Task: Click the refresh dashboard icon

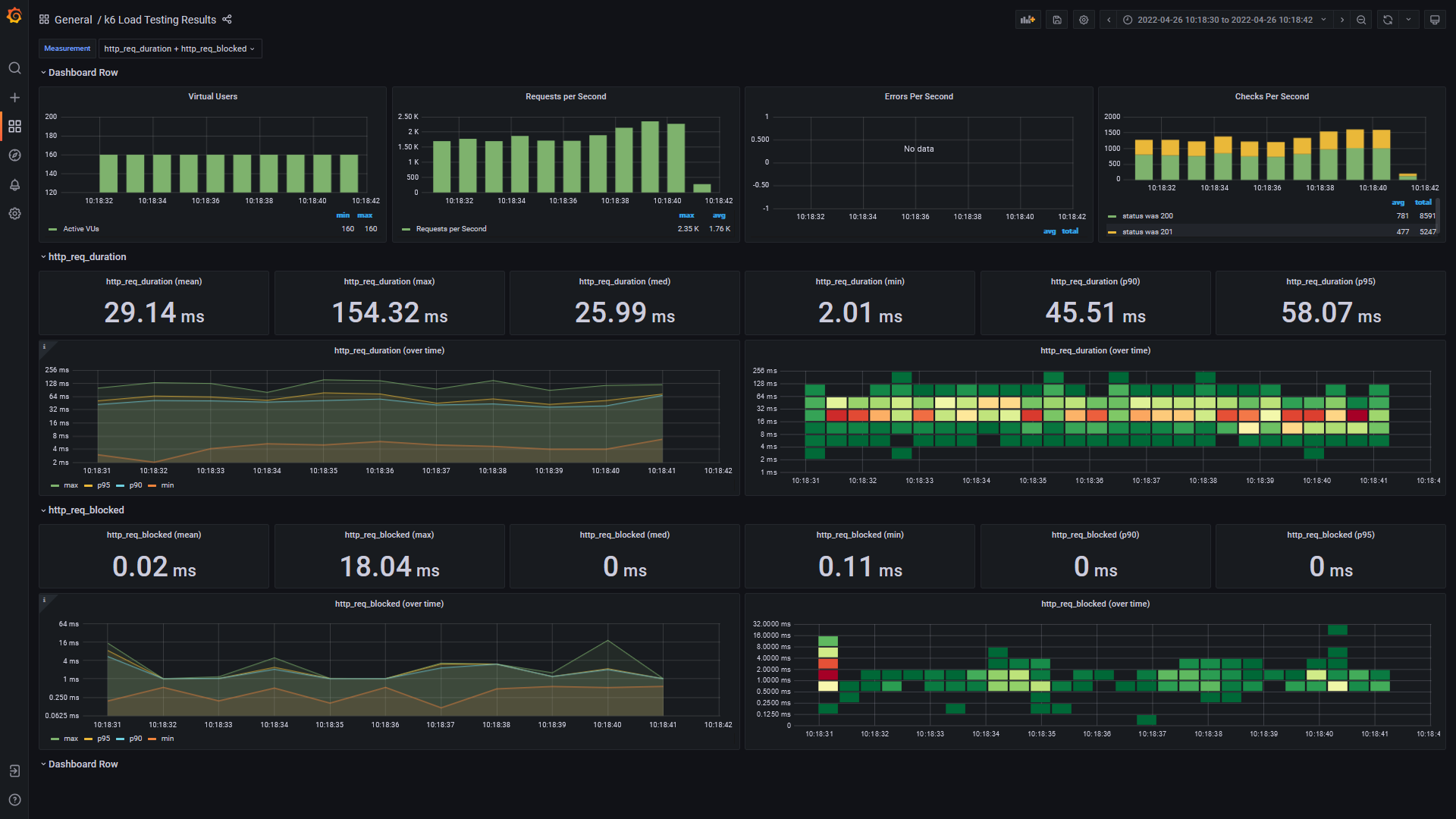Action: pos(1388,20)
